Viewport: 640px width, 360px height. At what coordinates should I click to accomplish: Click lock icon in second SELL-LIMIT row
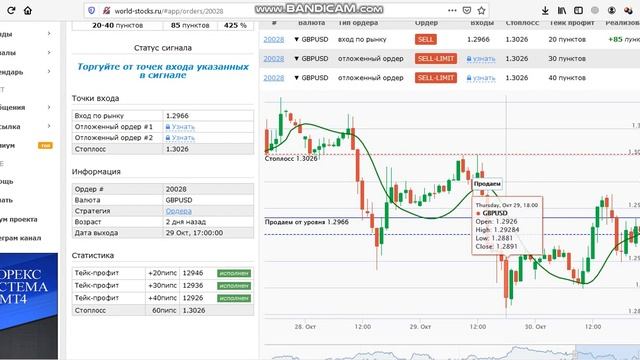coord(469,78)
